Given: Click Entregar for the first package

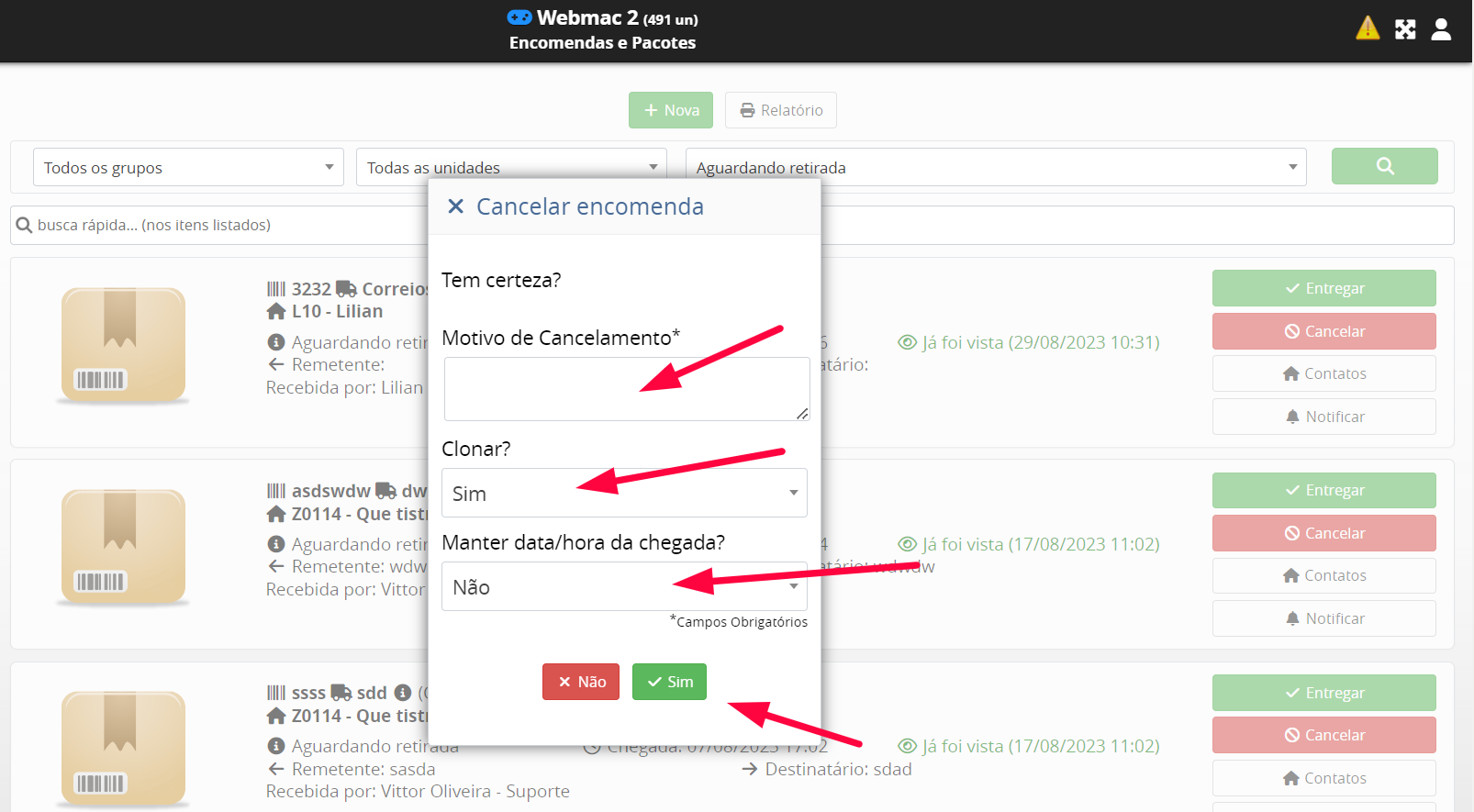Looking at the screenshot, I should pos(1323,288).
